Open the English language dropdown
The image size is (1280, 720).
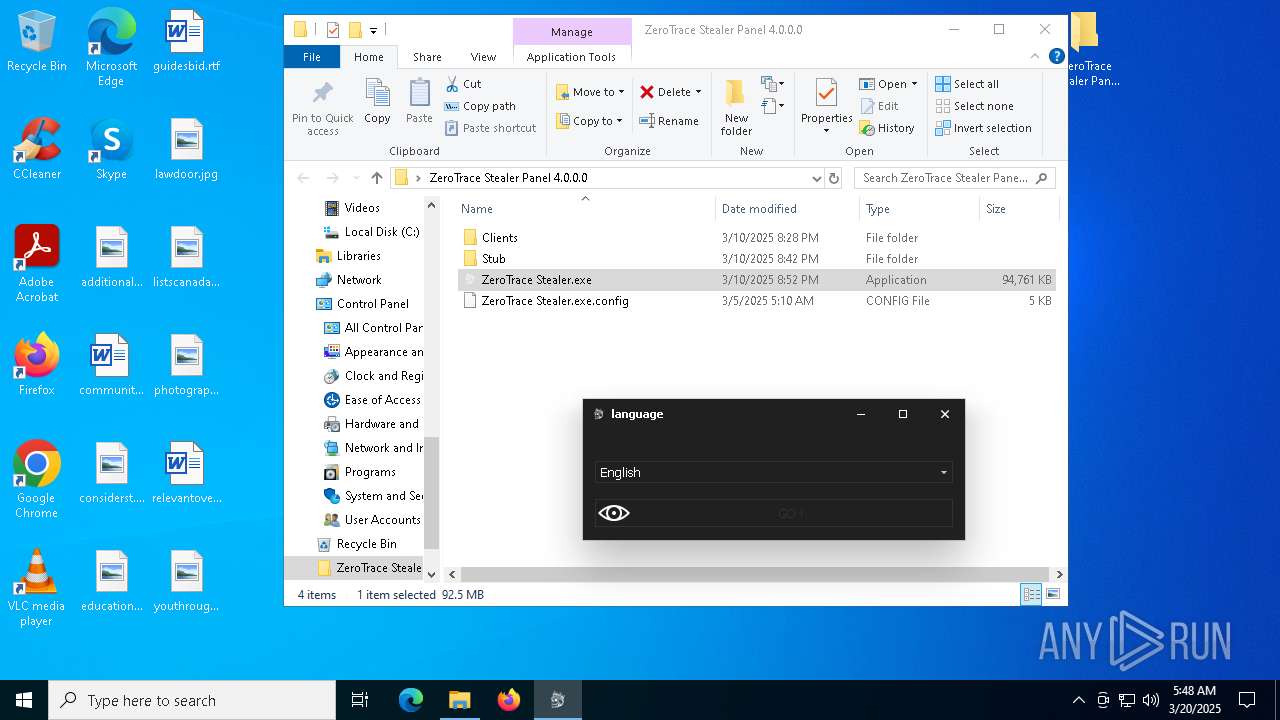point(773,472)
